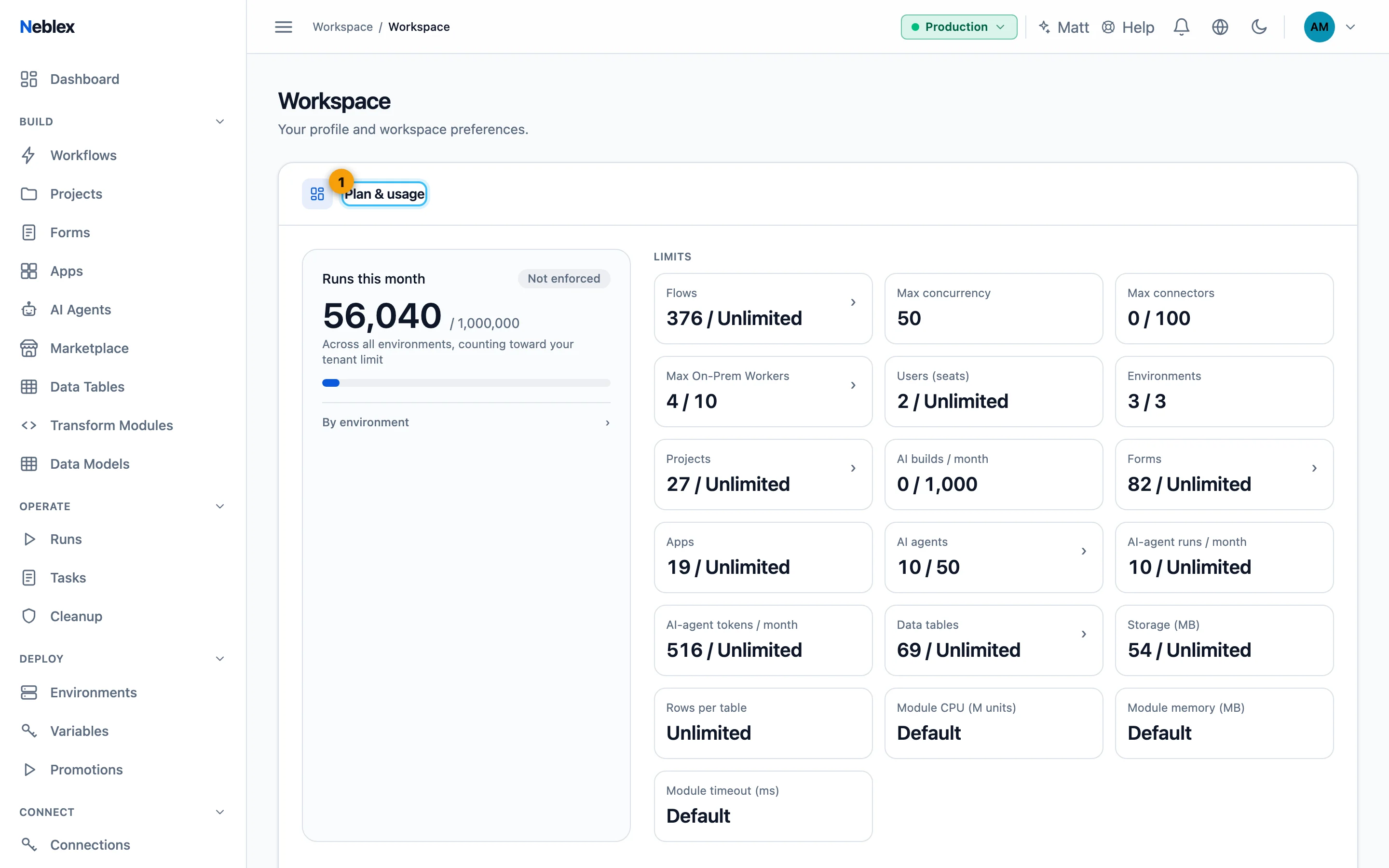Click the Workspace breadcrumb parent link
1389x868 pixels.
click(342, 27)
